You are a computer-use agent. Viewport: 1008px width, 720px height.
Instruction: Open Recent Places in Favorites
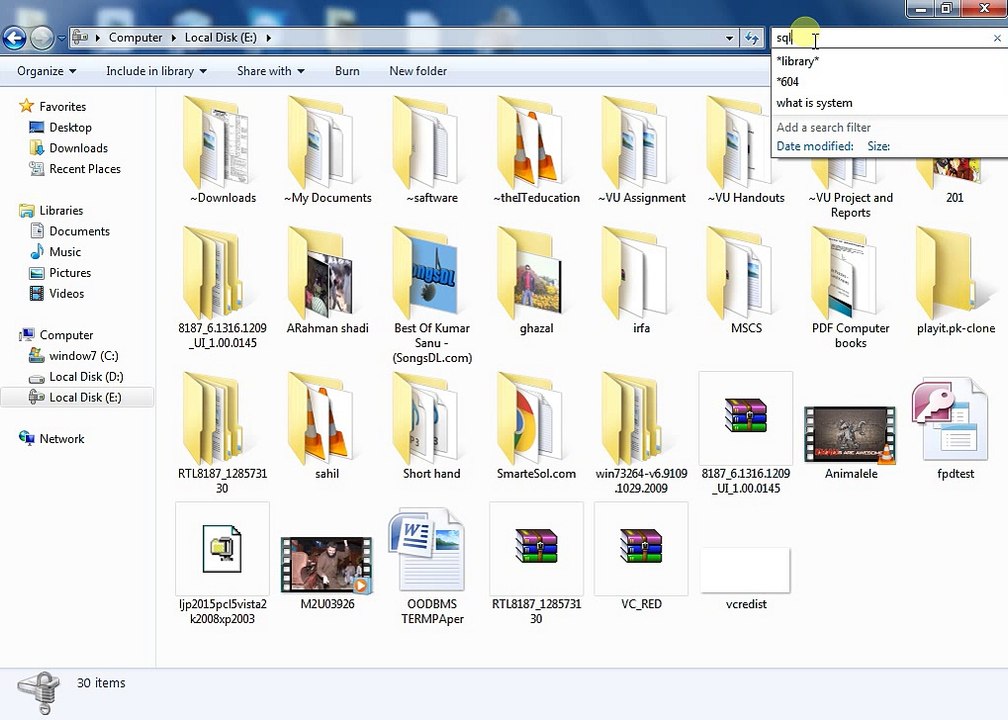coord(75,168)
